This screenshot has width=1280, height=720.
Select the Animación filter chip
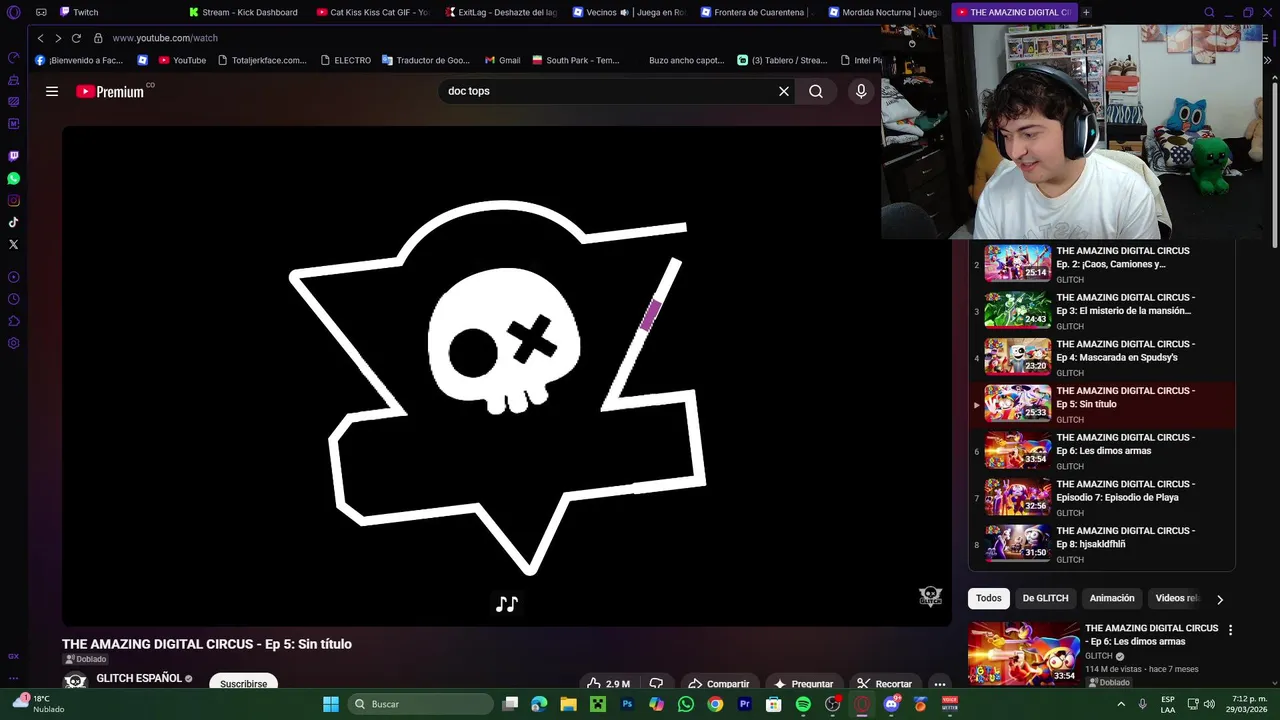click(1112, 598)
